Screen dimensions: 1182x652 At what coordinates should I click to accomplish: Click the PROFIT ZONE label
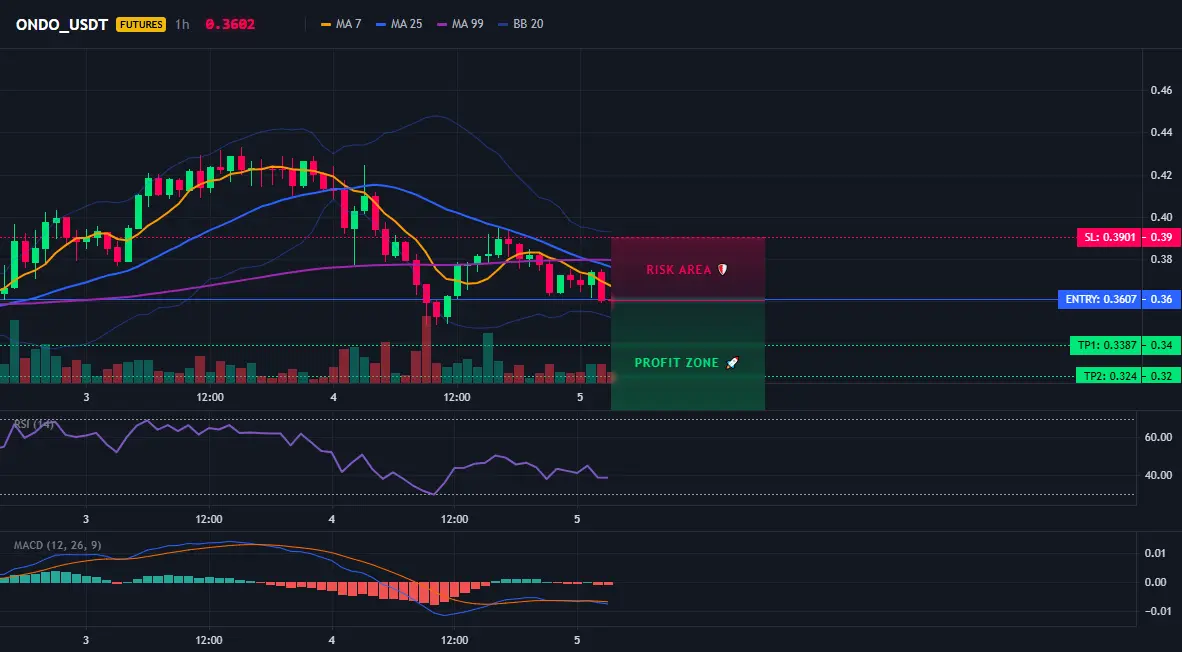[x=676, y=363]
